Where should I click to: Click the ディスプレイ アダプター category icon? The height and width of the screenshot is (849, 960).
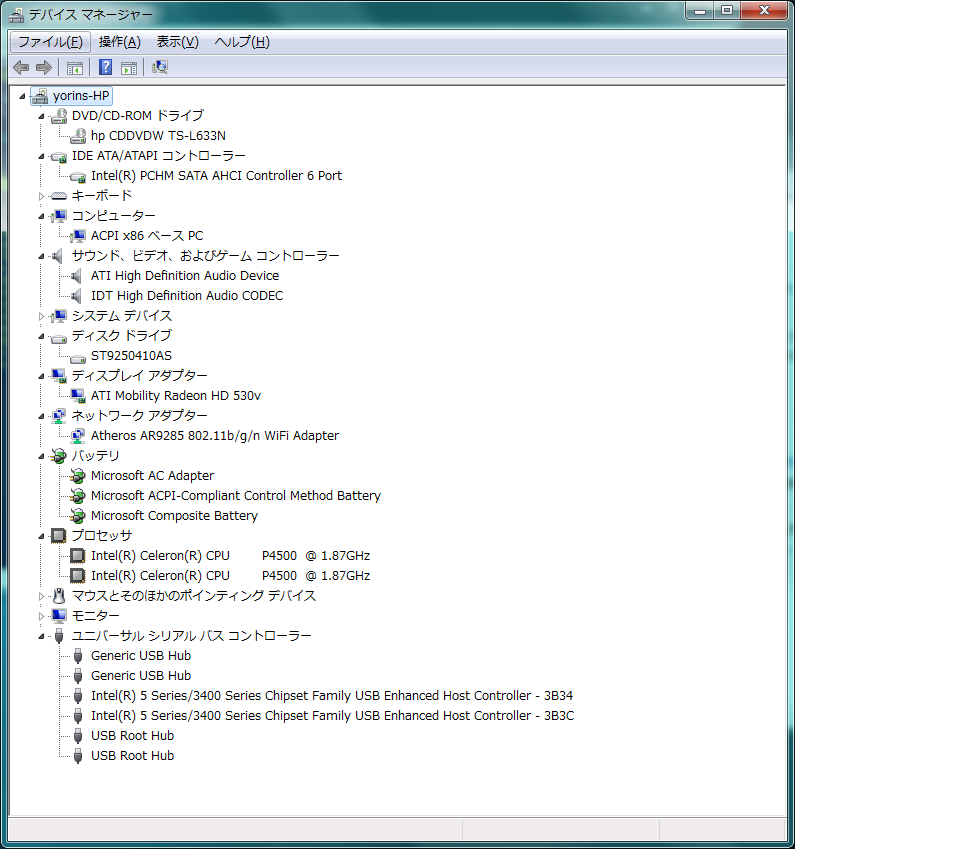[x=59, y=376]
